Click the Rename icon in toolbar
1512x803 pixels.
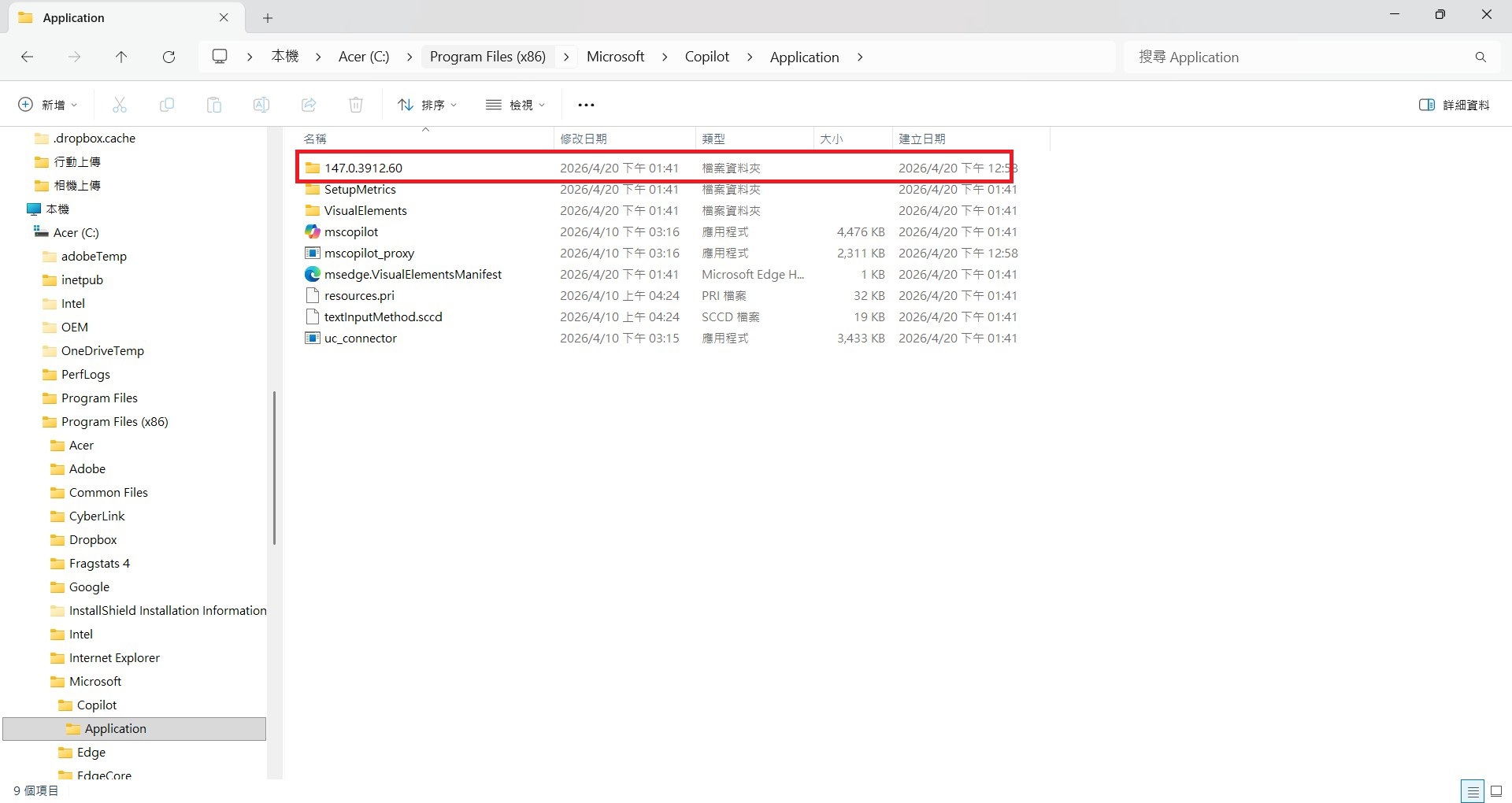pos(261,105)
